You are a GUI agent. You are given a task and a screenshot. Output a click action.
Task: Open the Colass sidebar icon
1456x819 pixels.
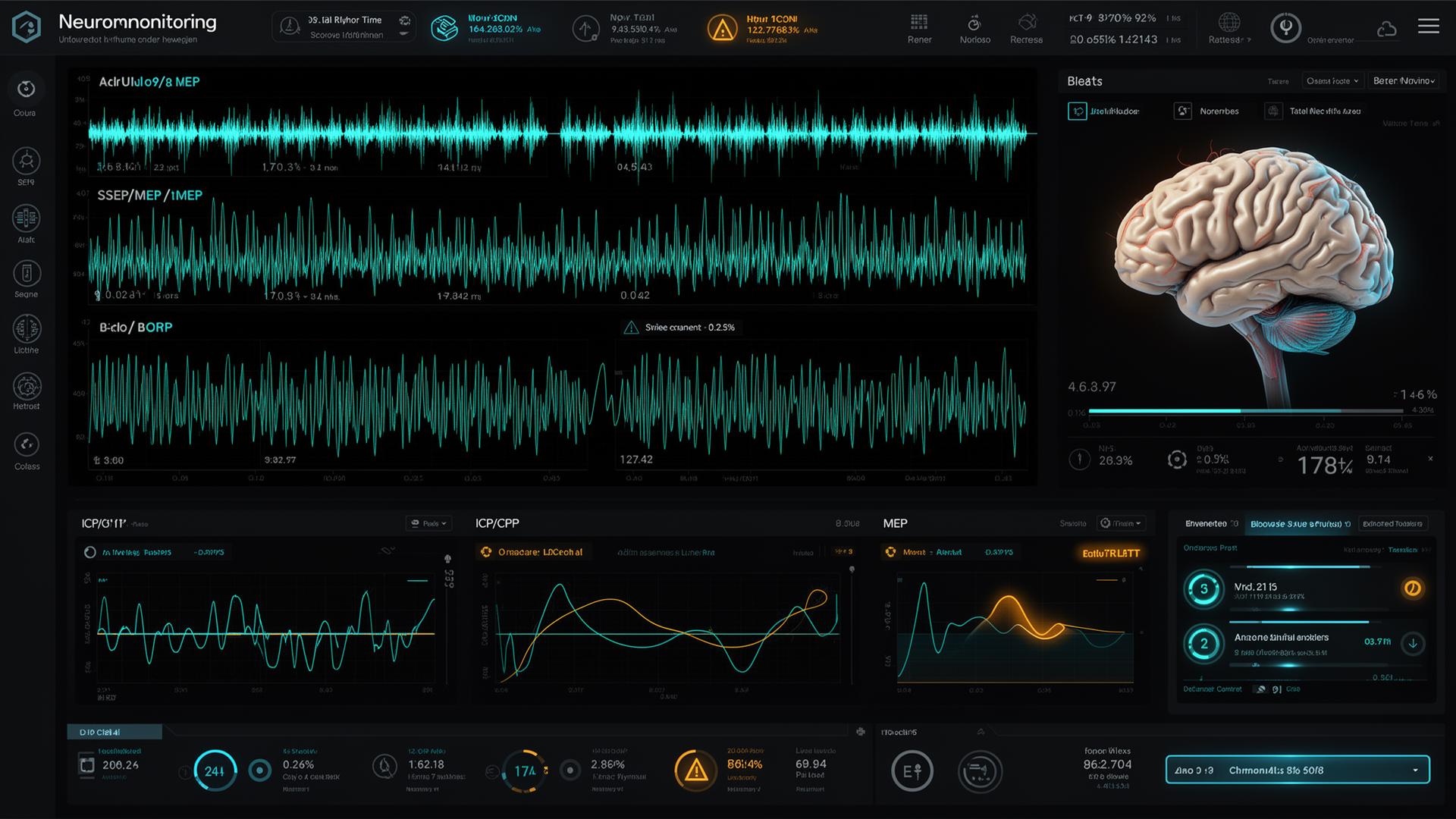27,444
